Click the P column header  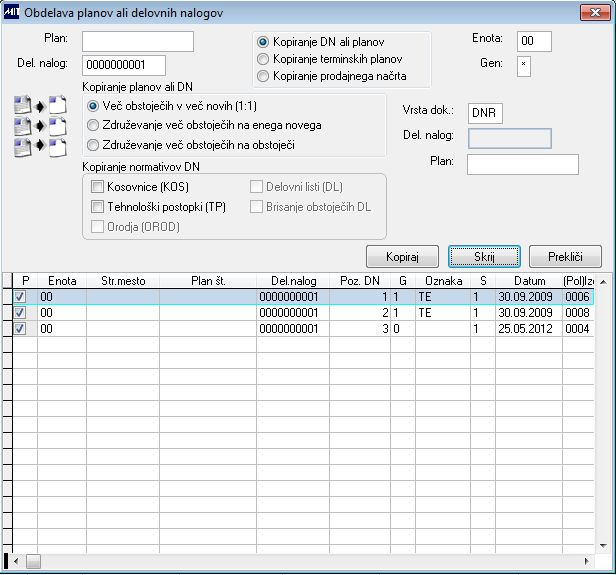point(25,281)
